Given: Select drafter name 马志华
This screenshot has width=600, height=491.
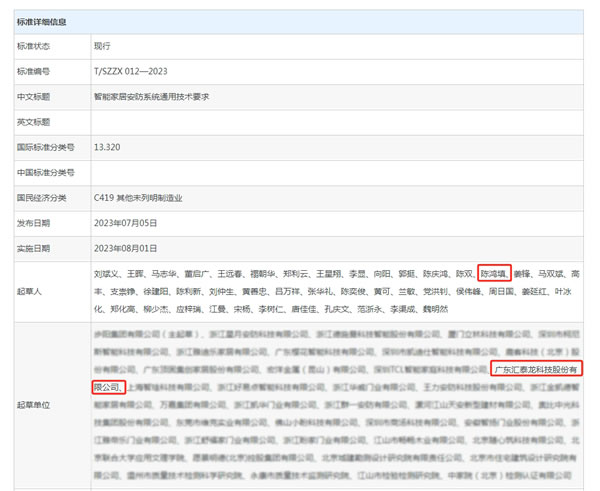Looking at the screenshot, I should pyautogui.click(x=164, y=274).
